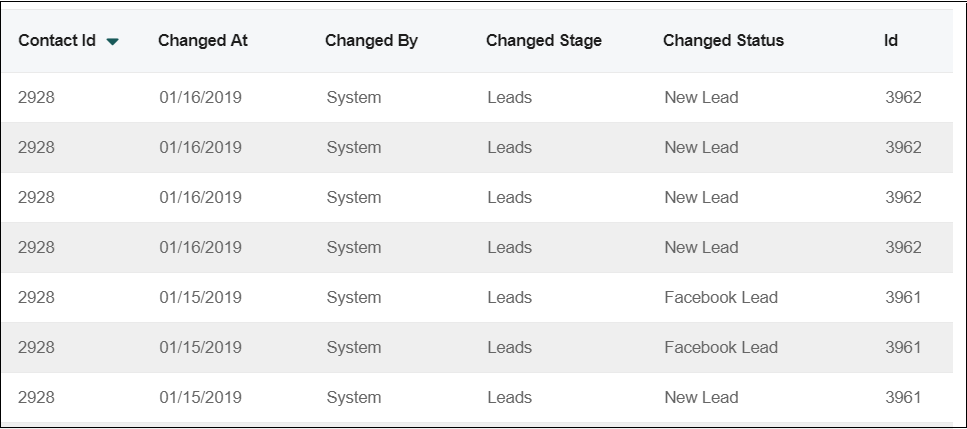
Task: Sort by Changed At column header
Action: [203, 41]
